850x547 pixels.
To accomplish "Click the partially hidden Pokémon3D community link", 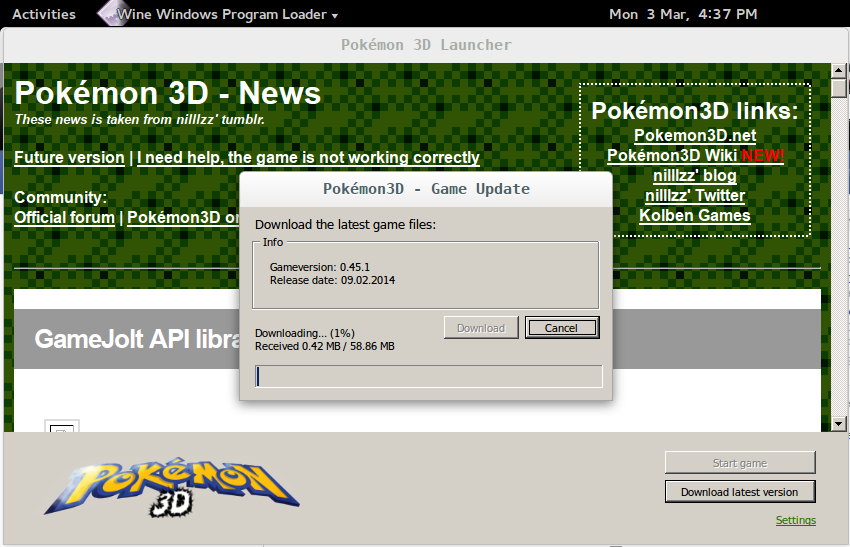I will click(183, 218).
